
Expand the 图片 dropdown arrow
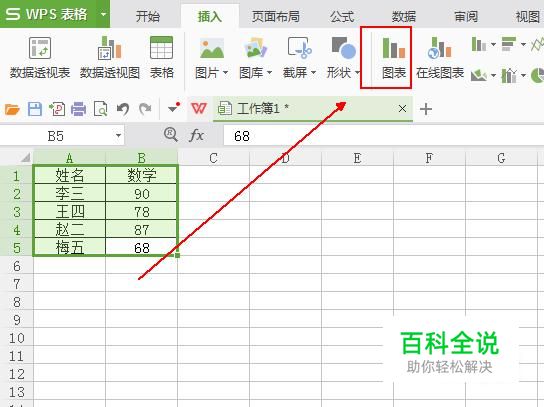click(225, 73)
